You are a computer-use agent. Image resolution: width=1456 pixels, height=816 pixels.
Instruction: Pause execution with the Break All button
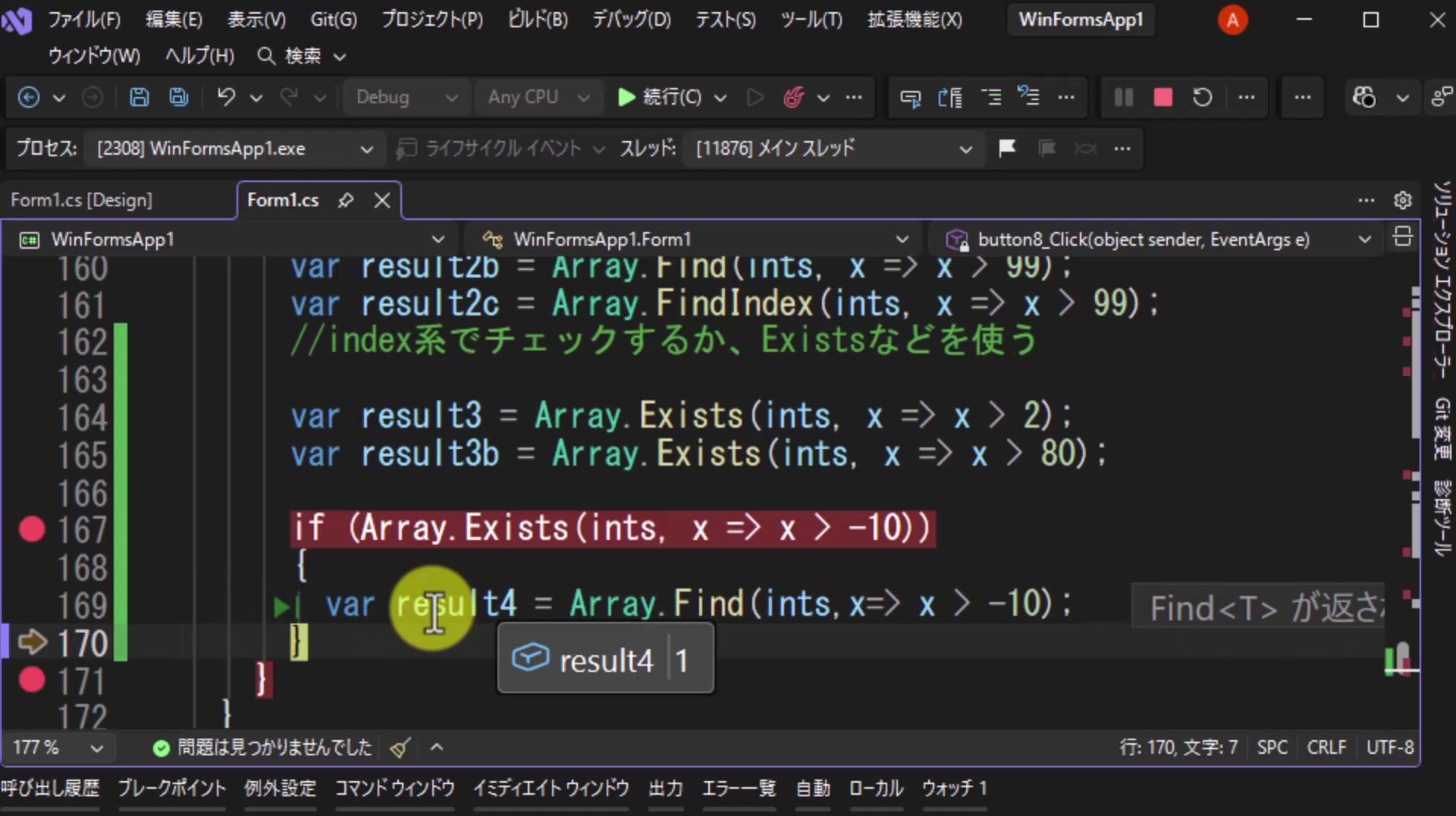click(1124, 97)
